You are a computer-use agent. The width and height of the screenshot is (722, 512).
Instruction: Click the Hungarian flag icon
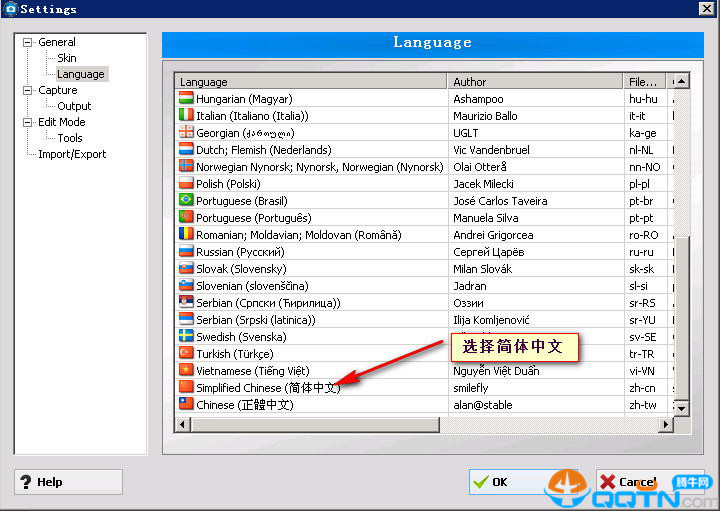[x=185, y=99]
